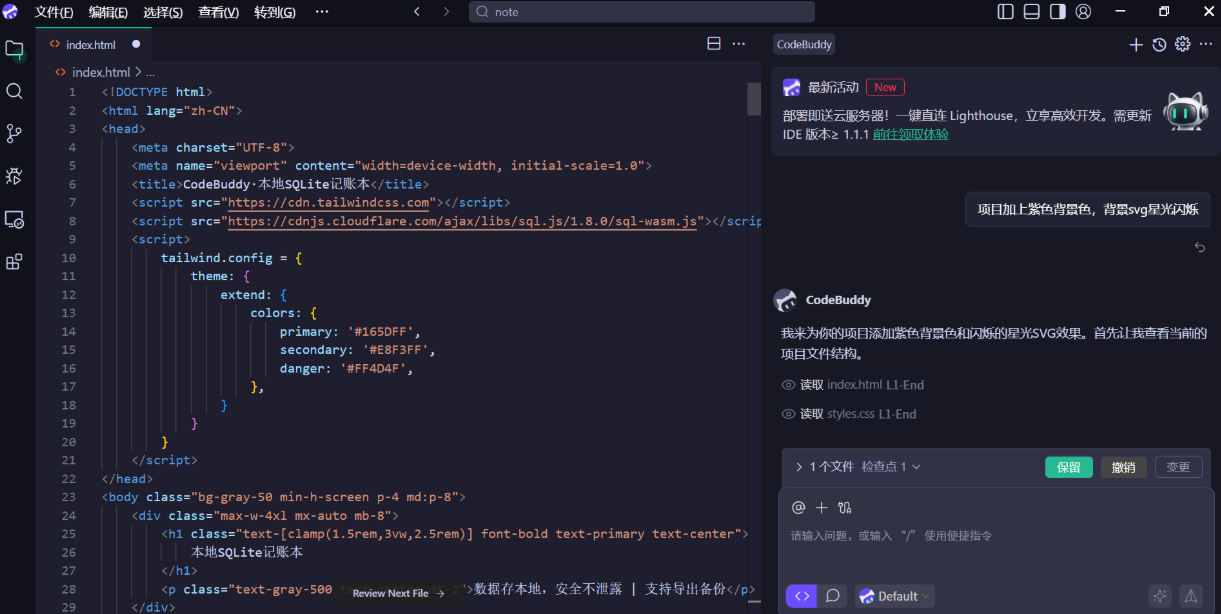The image size is (1221, 614).
Task: Open the Run and Debug view
Action: click(x=14, y=176)
